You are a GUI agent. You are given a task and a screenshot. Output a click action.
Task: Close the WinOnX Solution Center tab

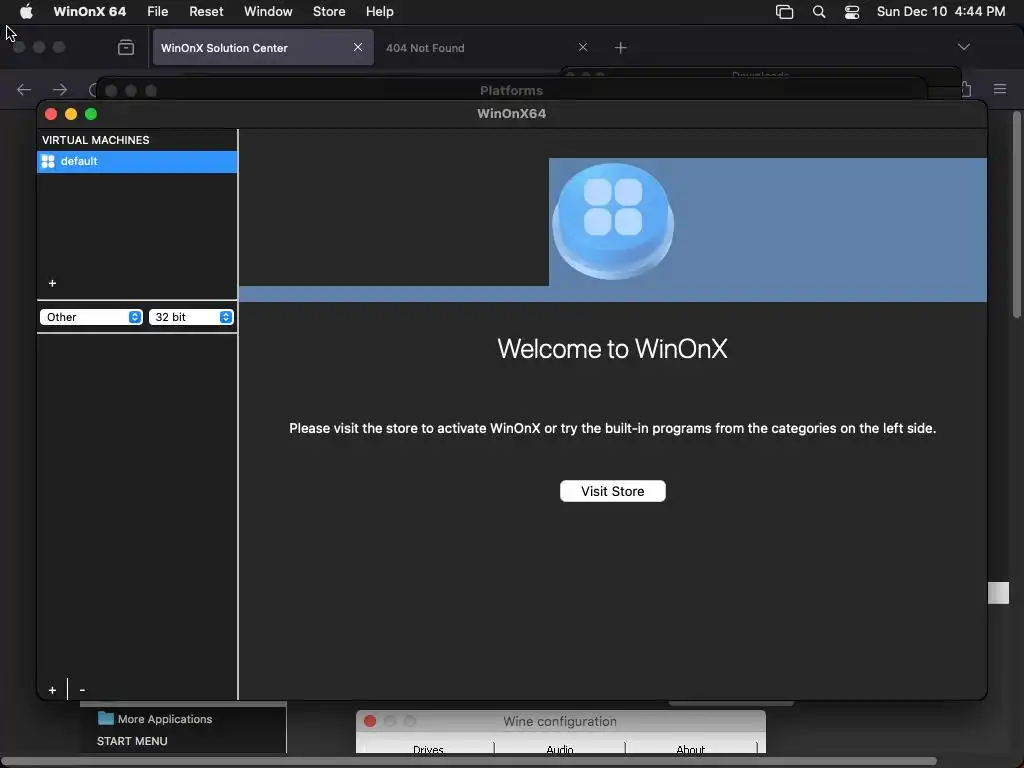click(358, 47)
